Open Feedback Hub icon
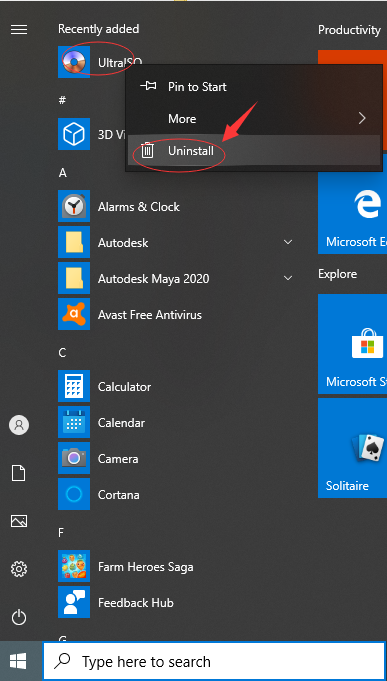The image size is (387, 681). point(74,603)
